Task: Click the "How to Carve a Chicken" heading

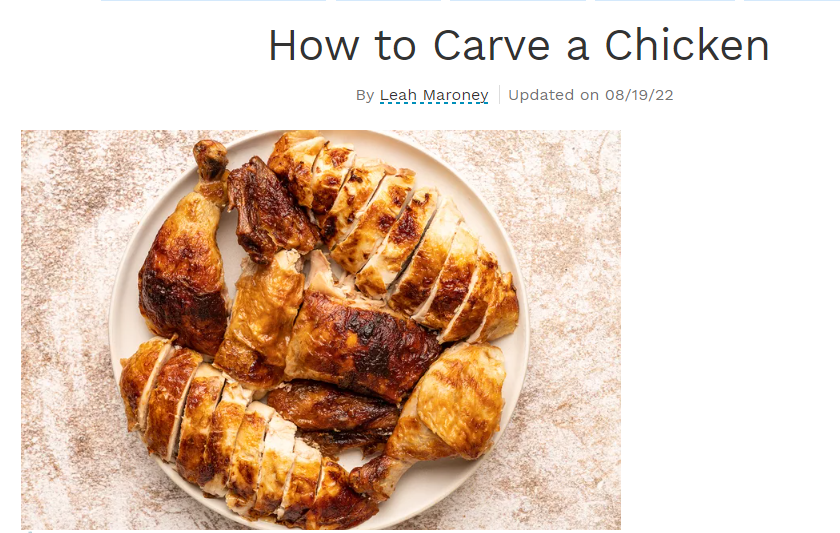Action: coord(519,46)
